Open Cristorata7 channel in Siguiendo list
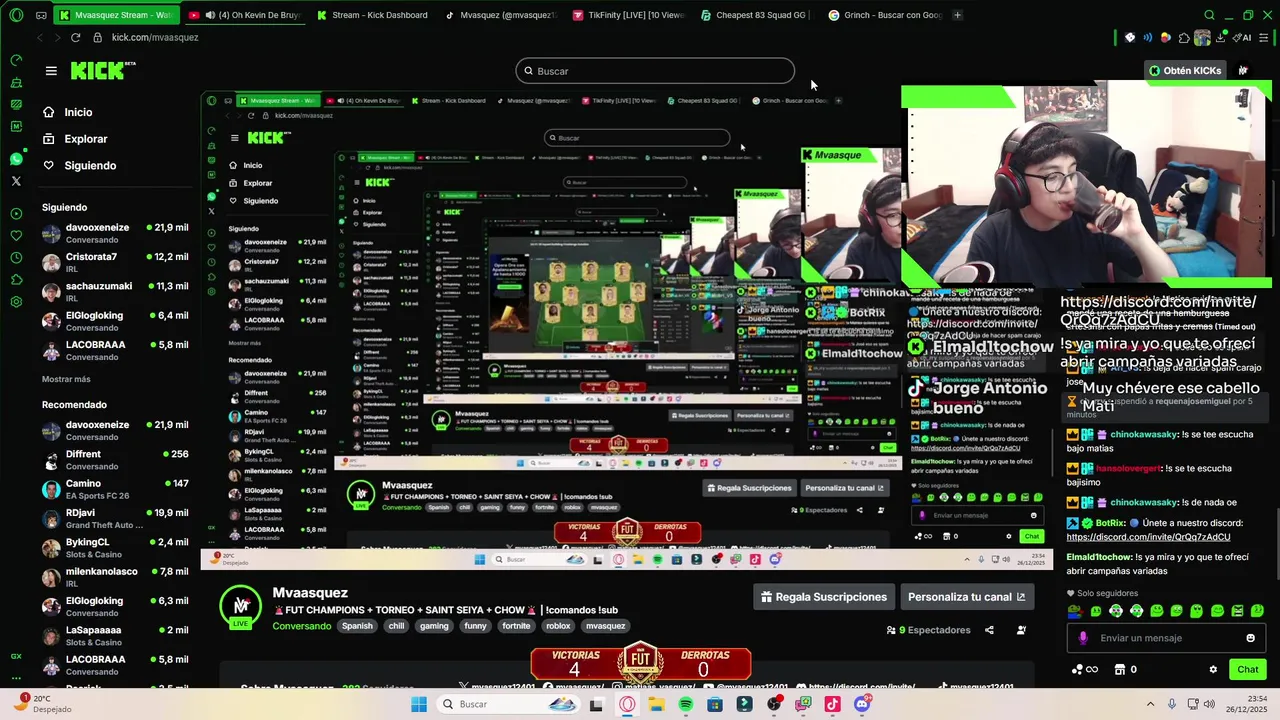 point(115,263)
